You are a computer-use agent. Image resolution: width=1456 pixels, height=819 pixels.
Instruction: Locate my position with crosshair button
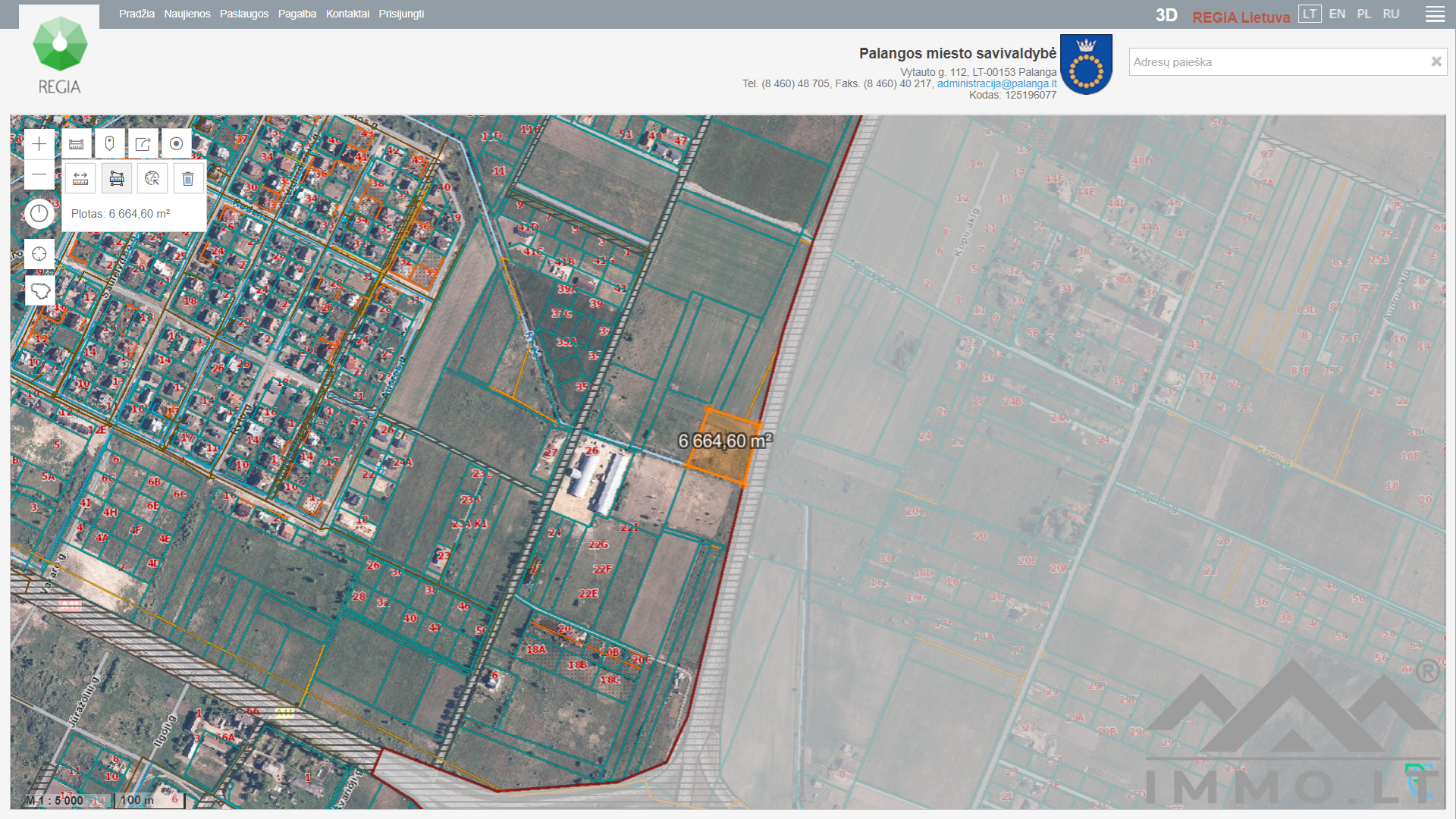[x=39, y=254]
